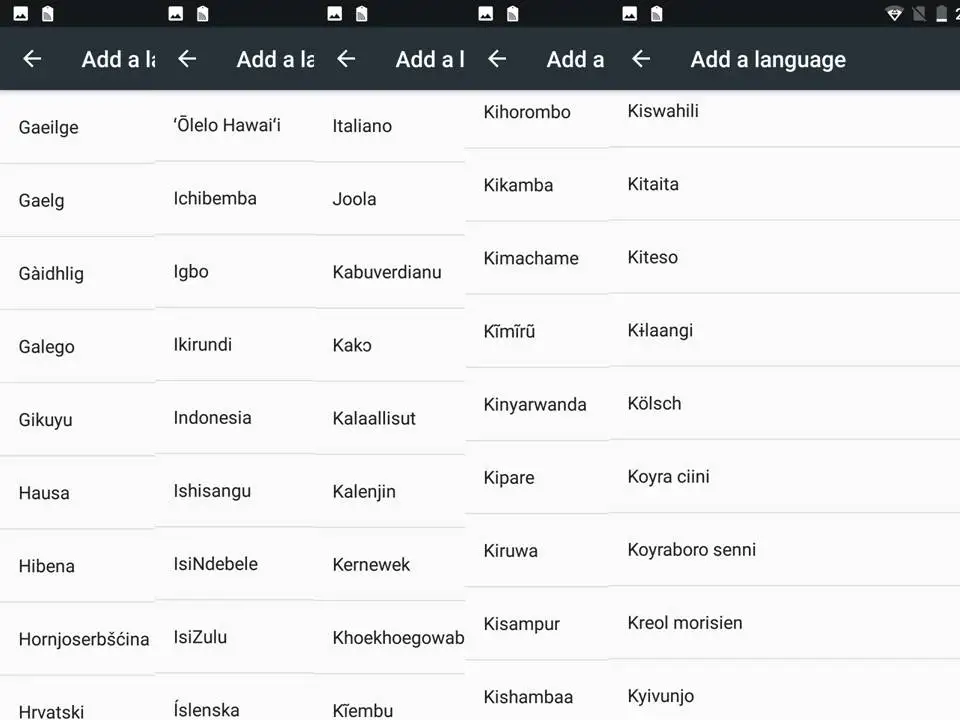Tap the Kernewek list entry
Viewport: 960px width, 720px height.
click(371, 565)
